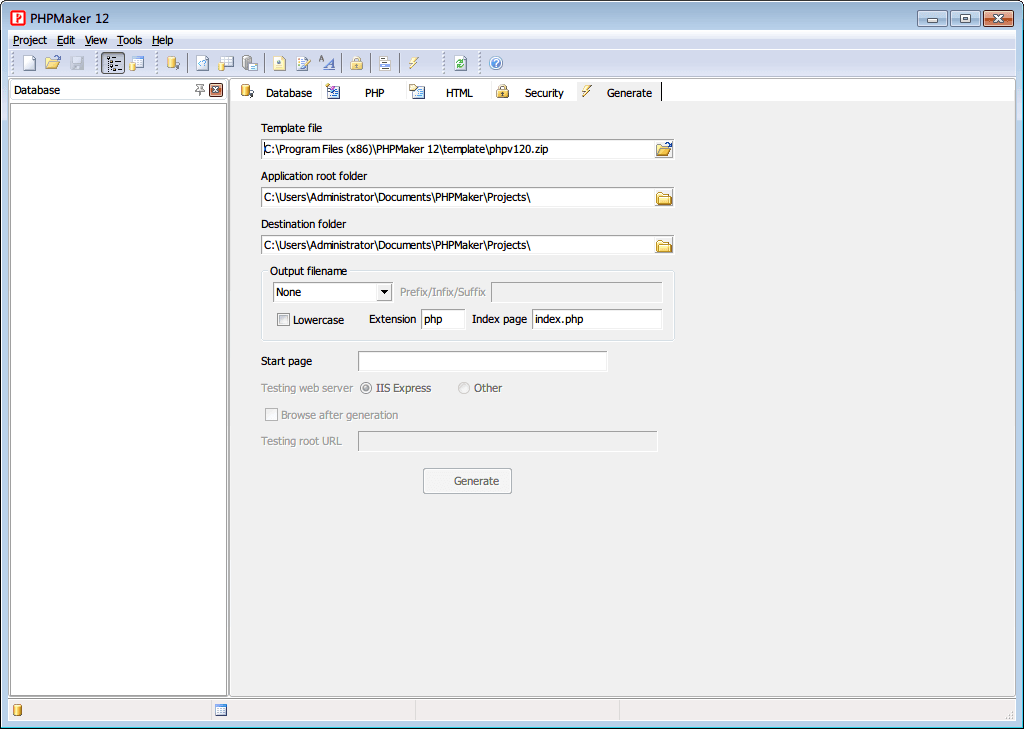Screen dimensions: 1024x729
Task: Click the status bar table grid icon
Action: click(221, 710)
